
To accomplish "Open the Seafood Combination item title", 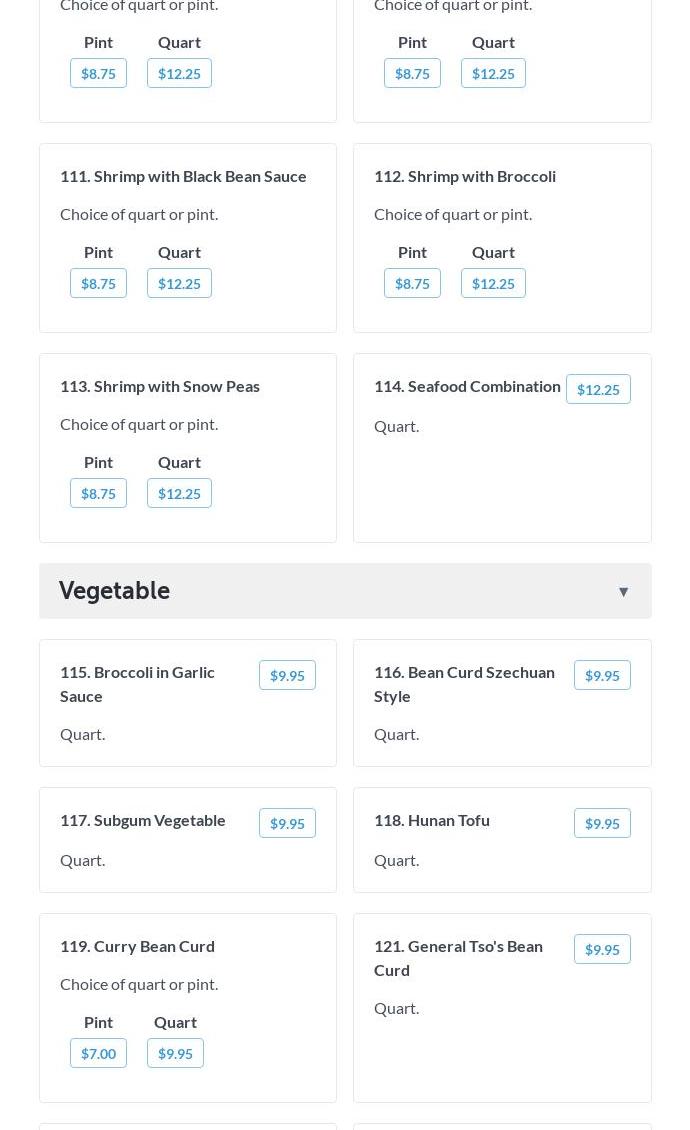I will point(467,386).
